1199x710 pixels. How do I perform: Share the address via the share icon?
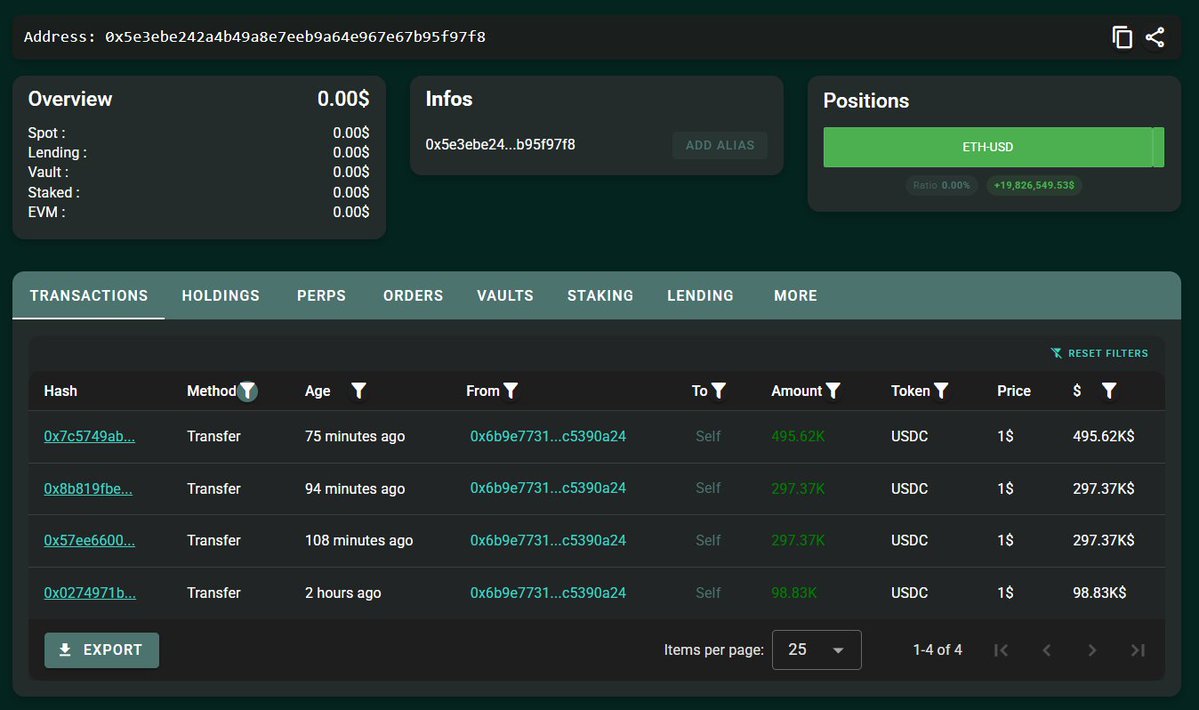point(1155,37)
